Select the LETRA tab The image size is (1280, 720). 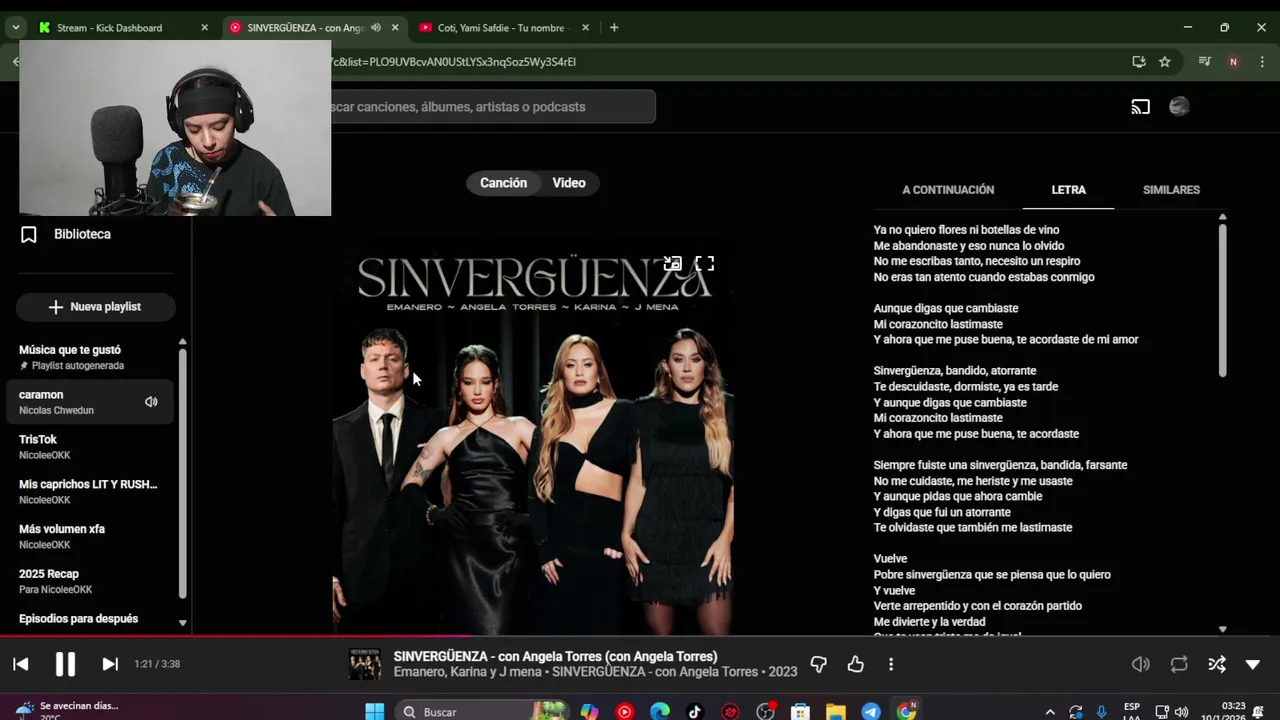[x=1068, y=189]
